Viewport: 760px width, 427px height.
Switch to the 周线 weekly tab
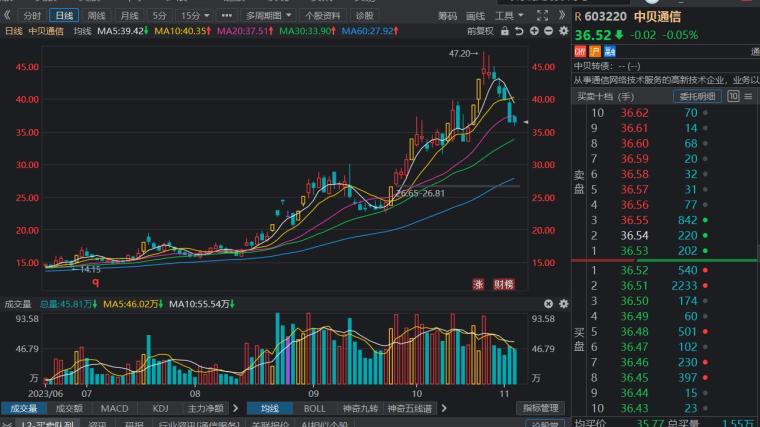pyautogui.click(x=96, y=16)
